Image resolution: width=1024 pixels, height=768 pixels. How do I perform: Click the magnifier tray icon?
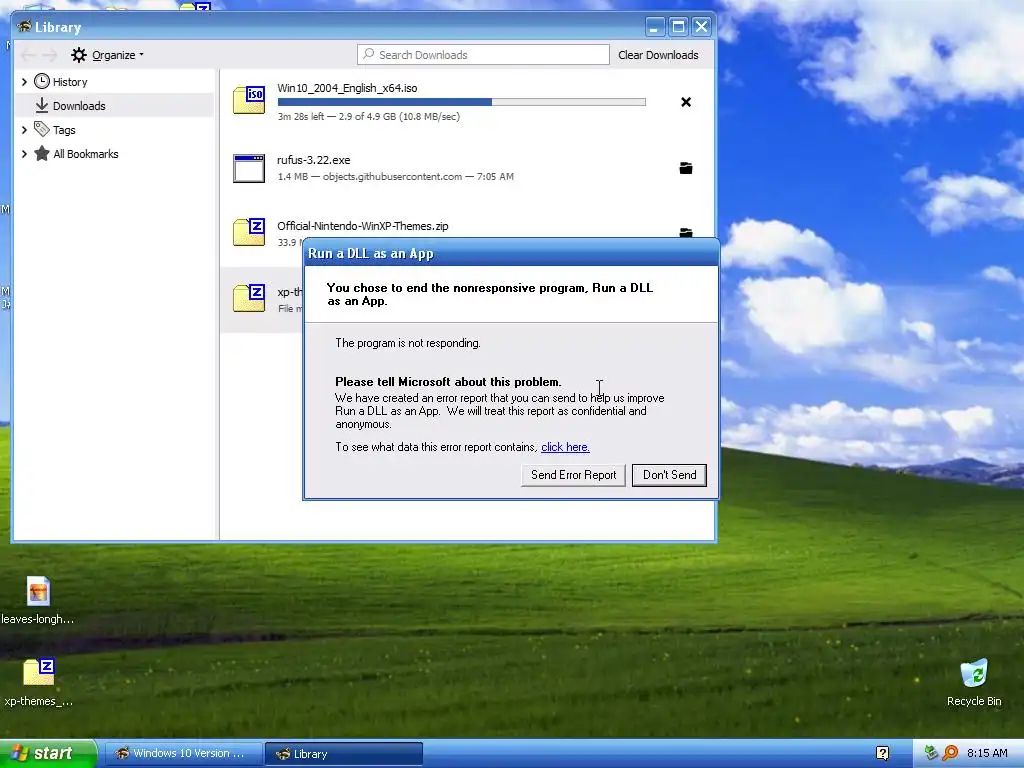click(x=950, y=753)
